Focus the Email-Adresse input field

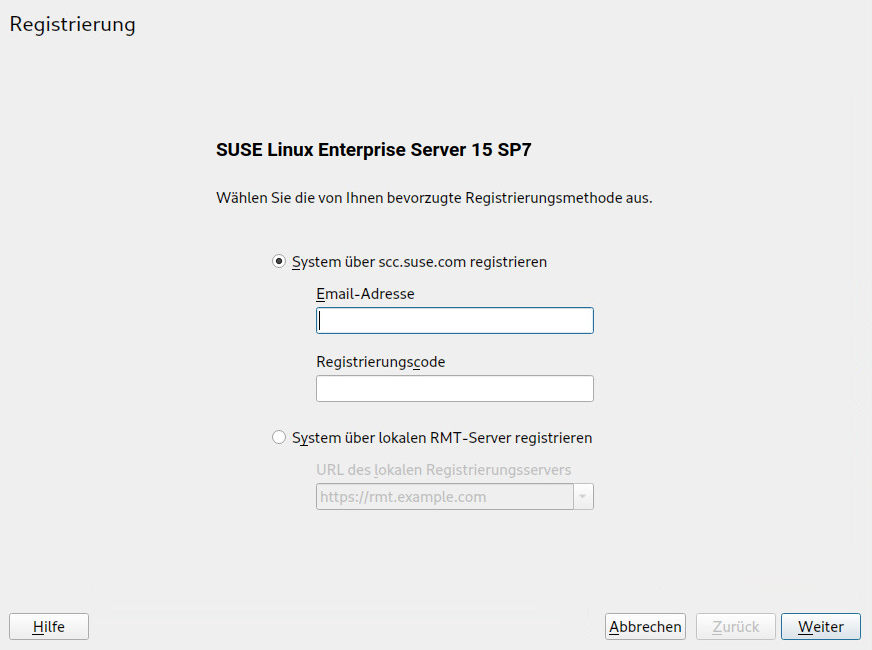click(x=455, y=320)
